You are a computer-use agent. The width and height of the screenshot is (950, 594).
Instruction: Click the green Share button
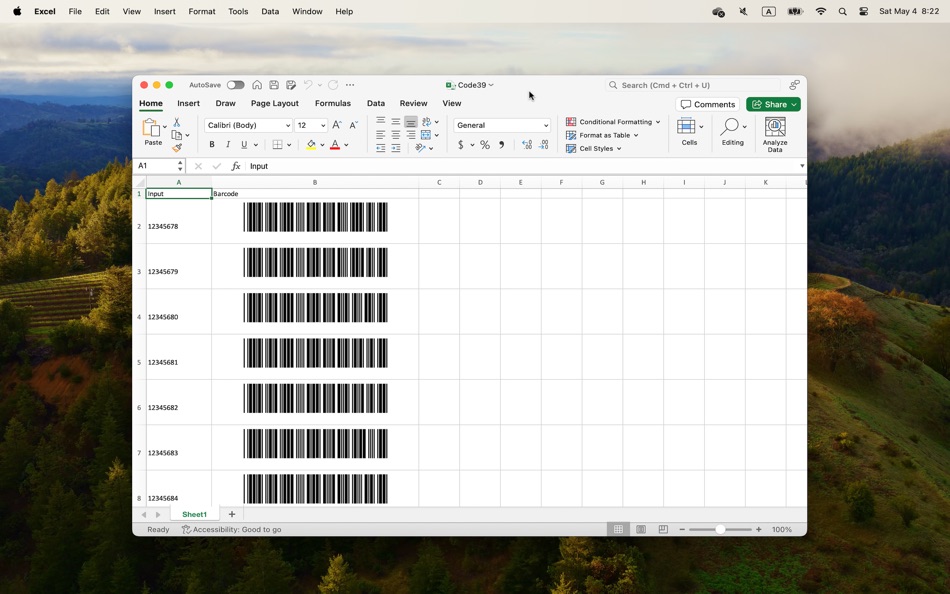pos(773,104)
